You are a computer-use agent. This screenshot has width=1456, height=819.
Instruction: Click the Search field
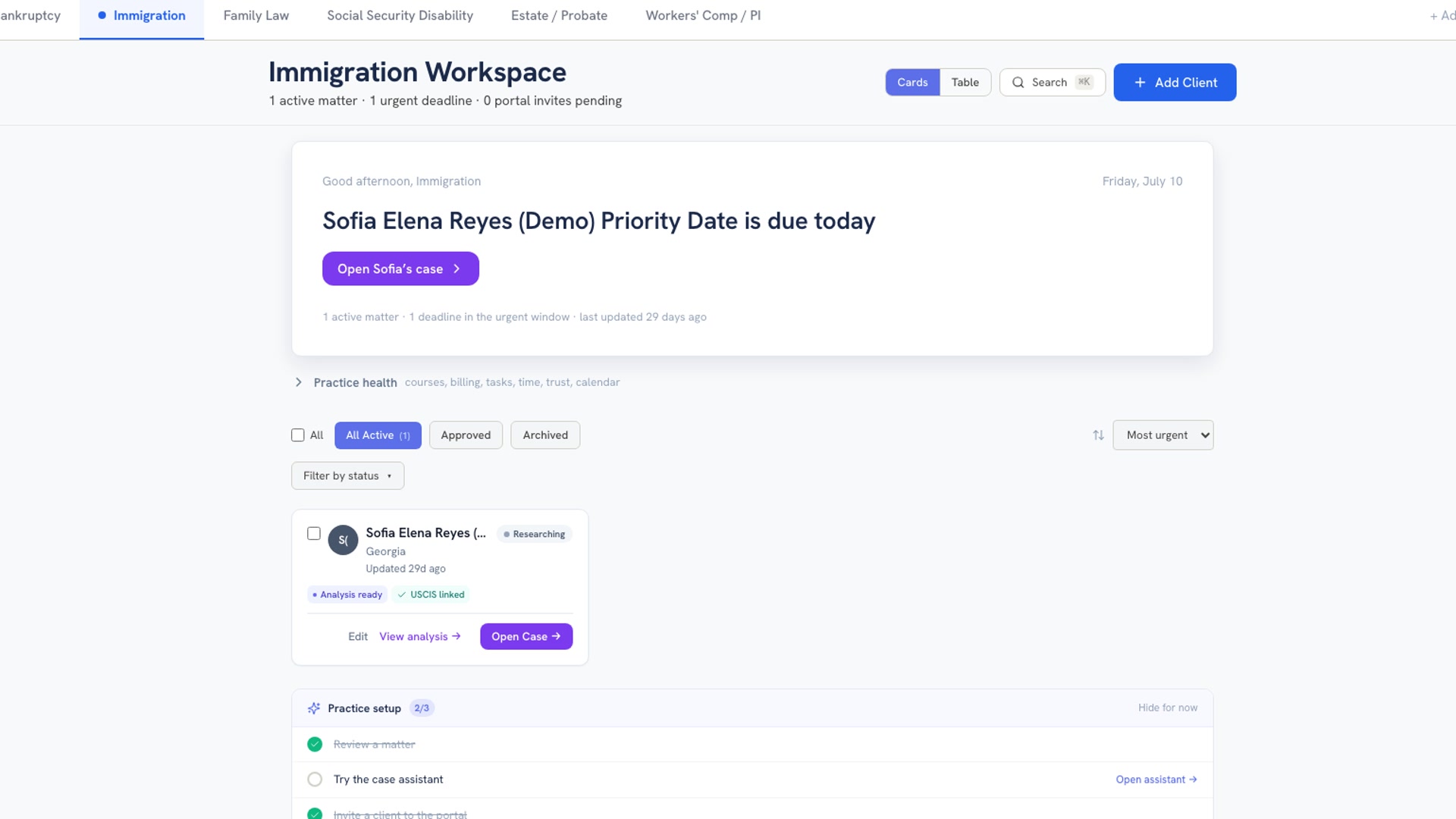[x=1052, y=83]
